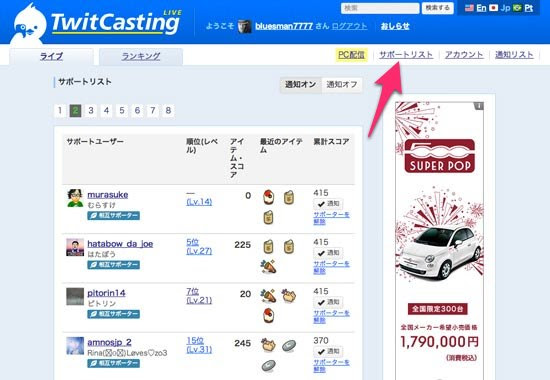This screenshot has height=380, width=550.
Task: Open murasuke username link
Action: [108, 195]
